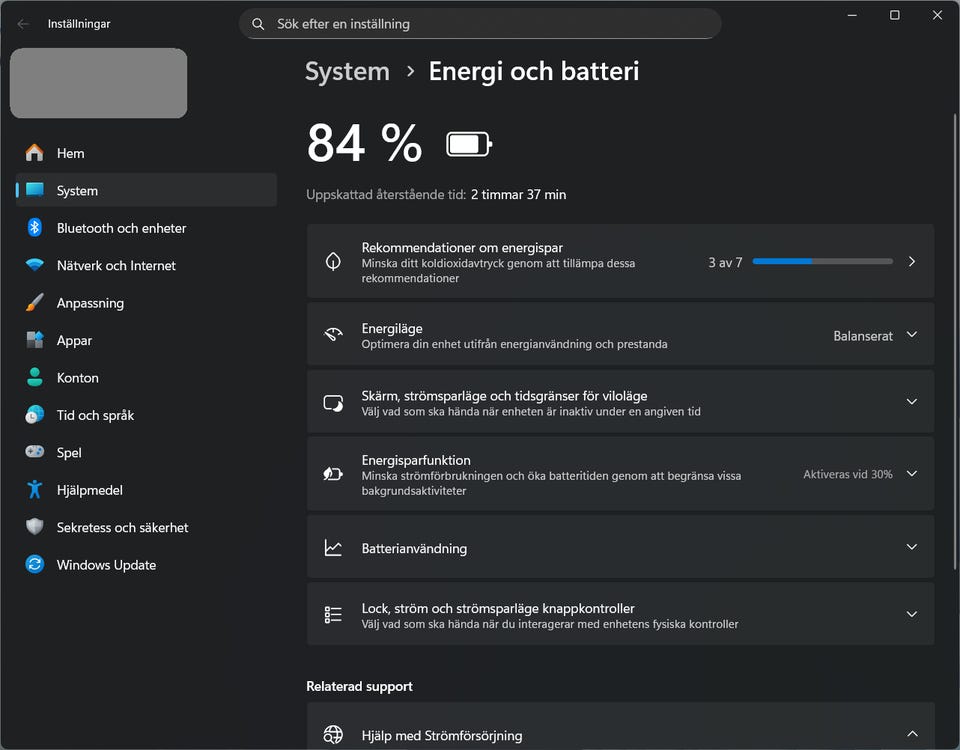The image size is (960, 750).
Task: Click the search field Sök efter en inställning
Action: coord(480,24)
